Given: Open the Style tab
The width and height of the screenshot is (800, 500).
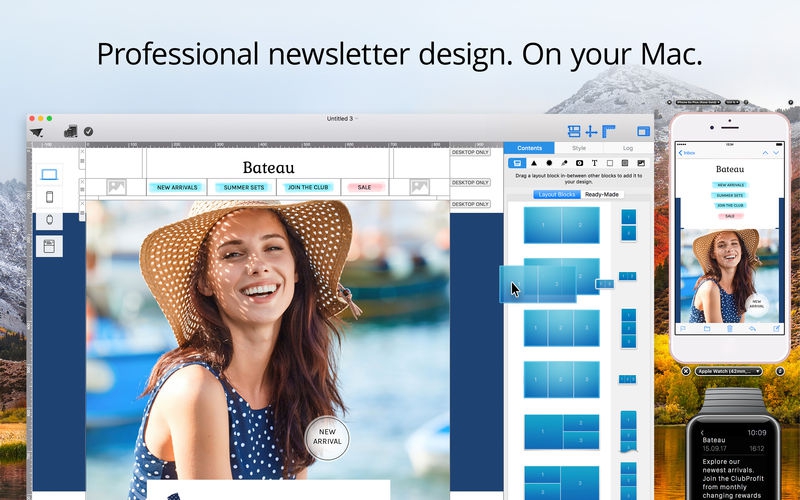Looking at the screenshot, I should pos(579,148).
